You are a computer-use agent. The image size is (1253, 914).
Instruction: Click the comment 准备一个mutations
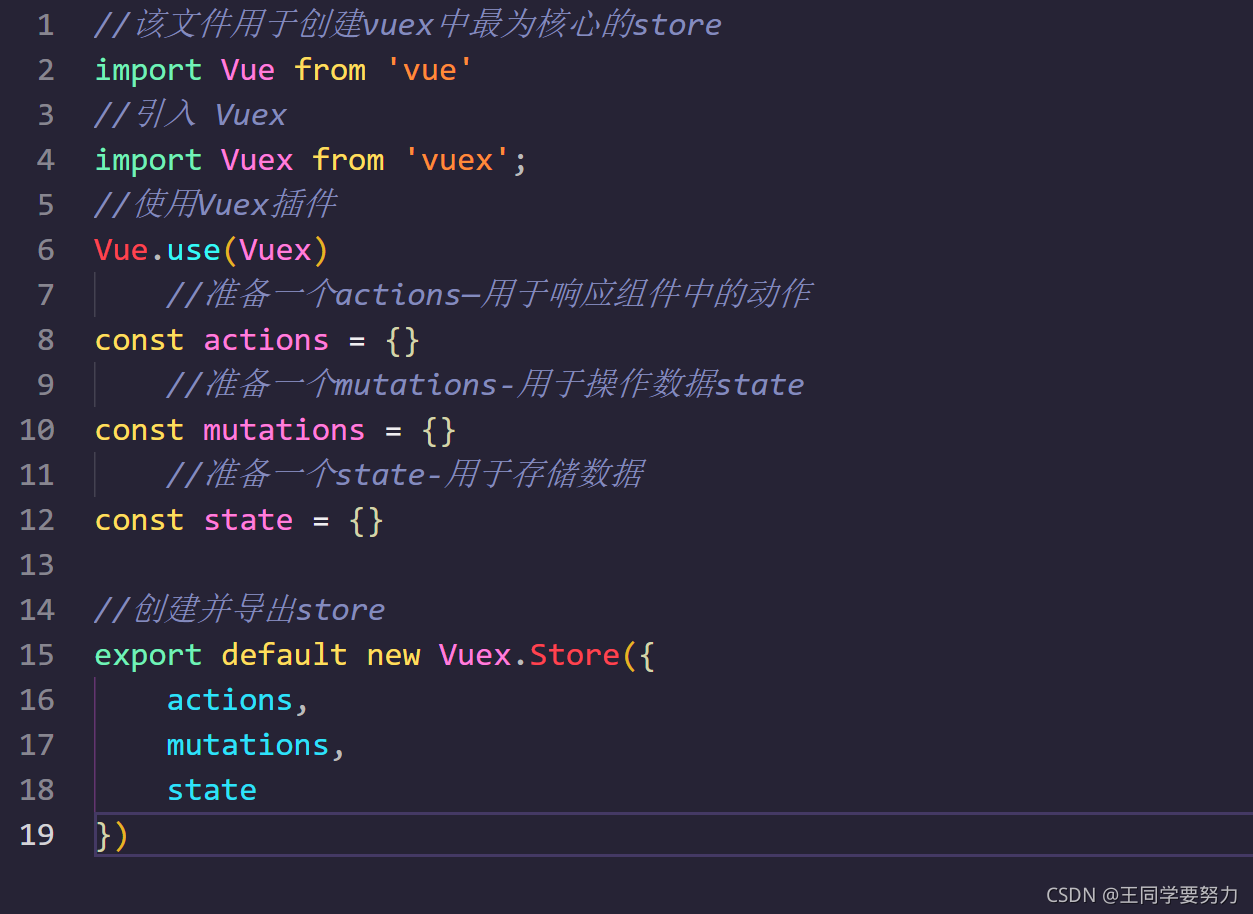[485, 385]
